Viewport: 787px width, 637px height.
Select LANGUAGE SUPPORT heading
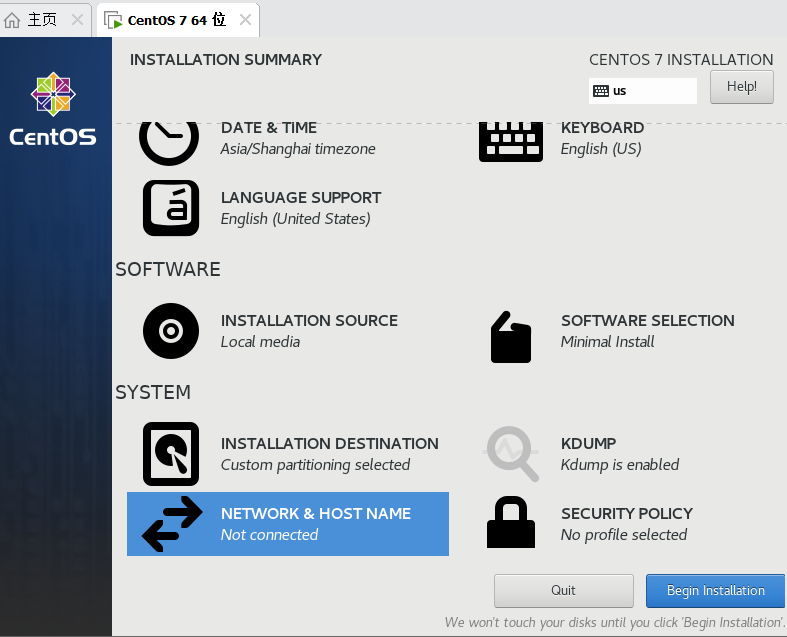point(301,198)
